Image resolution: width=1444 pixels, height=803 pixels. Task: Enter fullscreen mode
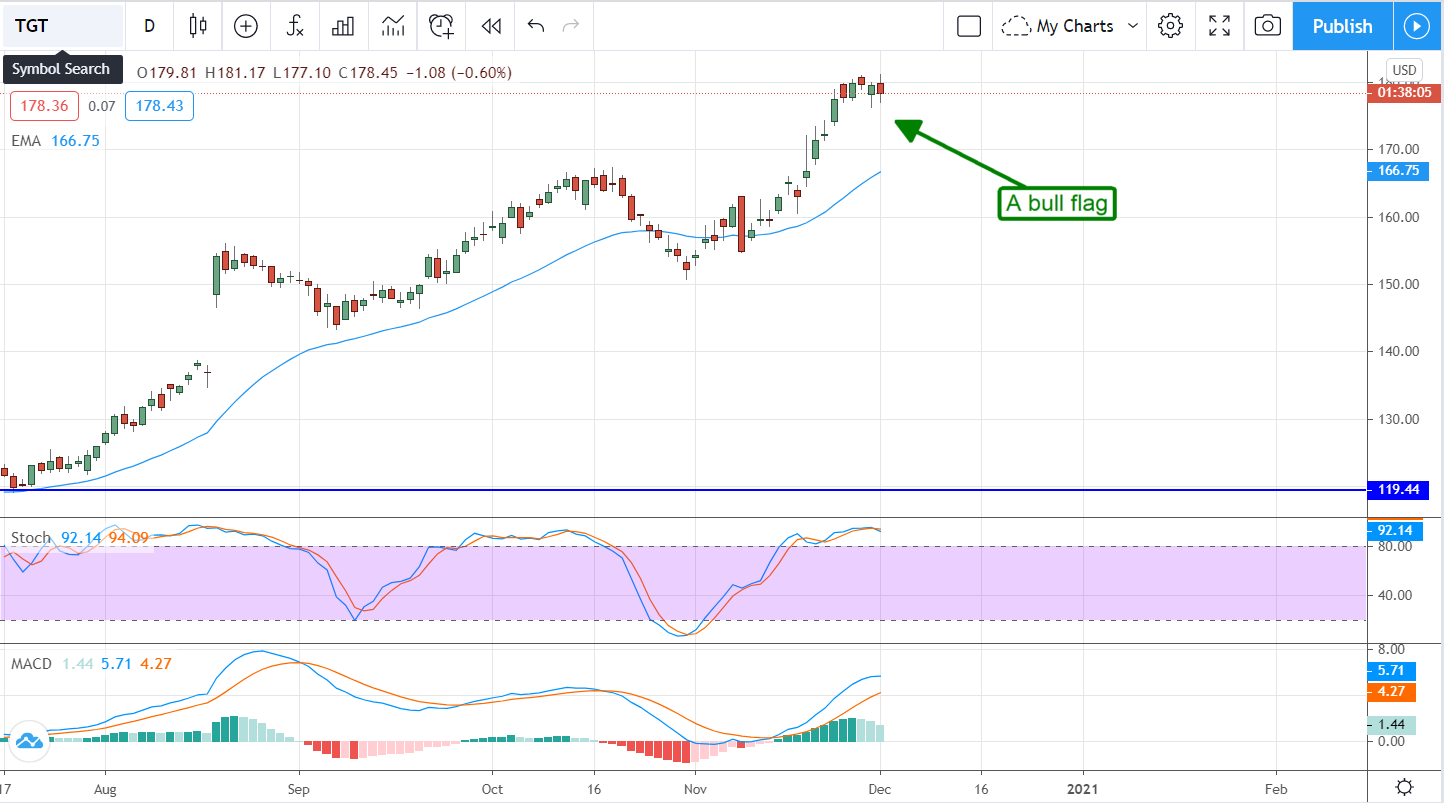pos(1219,26)
